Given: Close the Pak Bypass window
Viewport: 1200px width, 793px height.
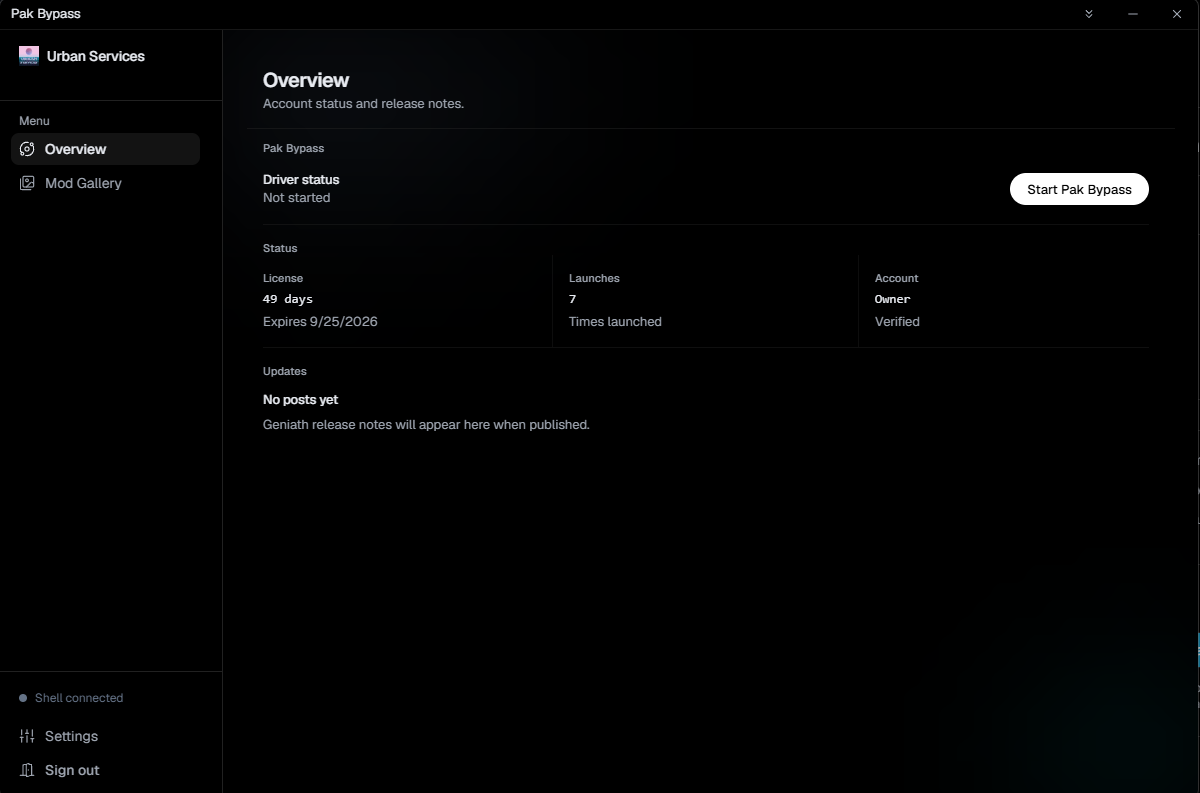Looking at the screenshot, I should pos(1177,14).
